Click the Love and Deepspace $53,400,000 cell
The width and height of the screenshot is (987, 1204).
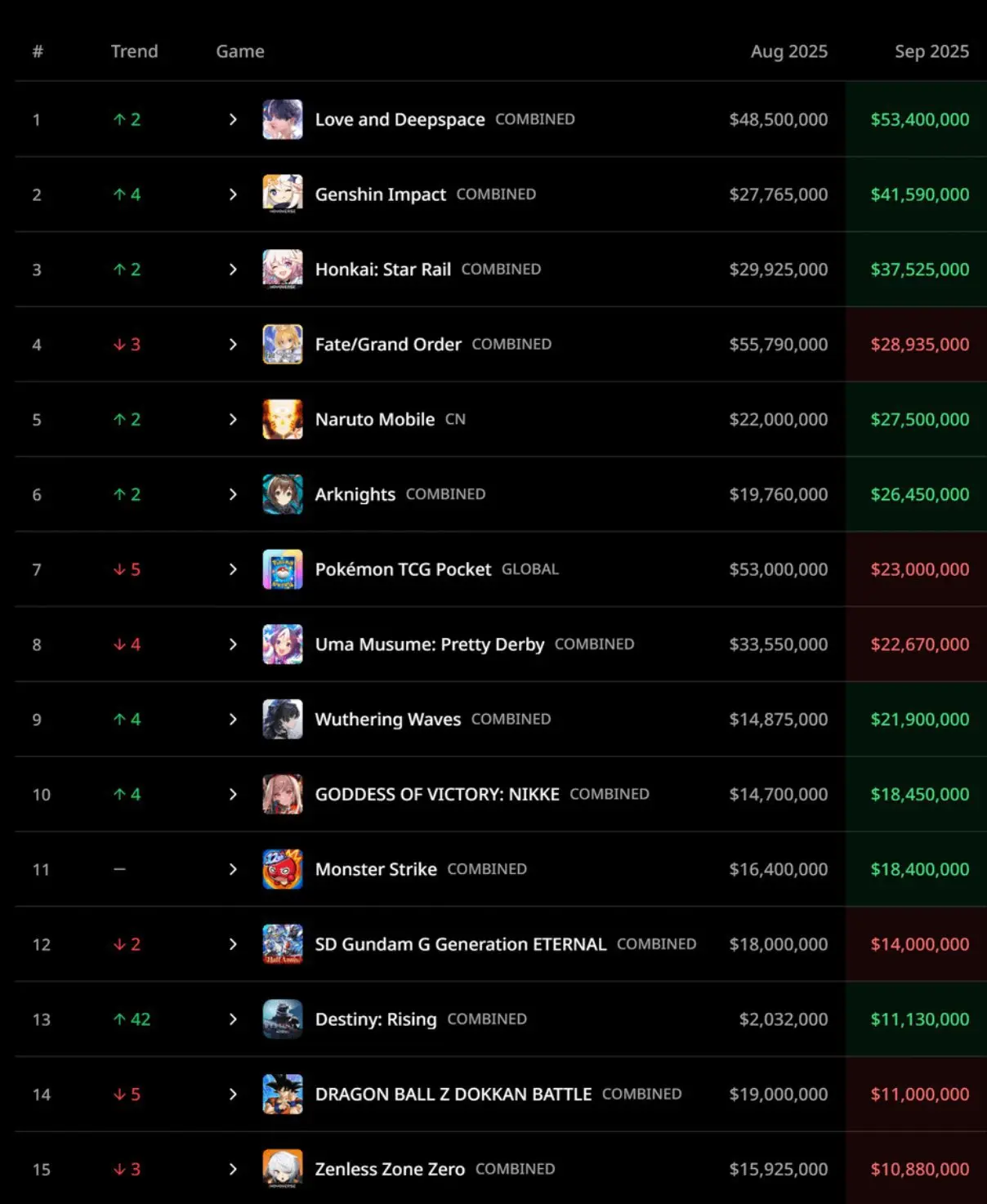coord(919,119)
